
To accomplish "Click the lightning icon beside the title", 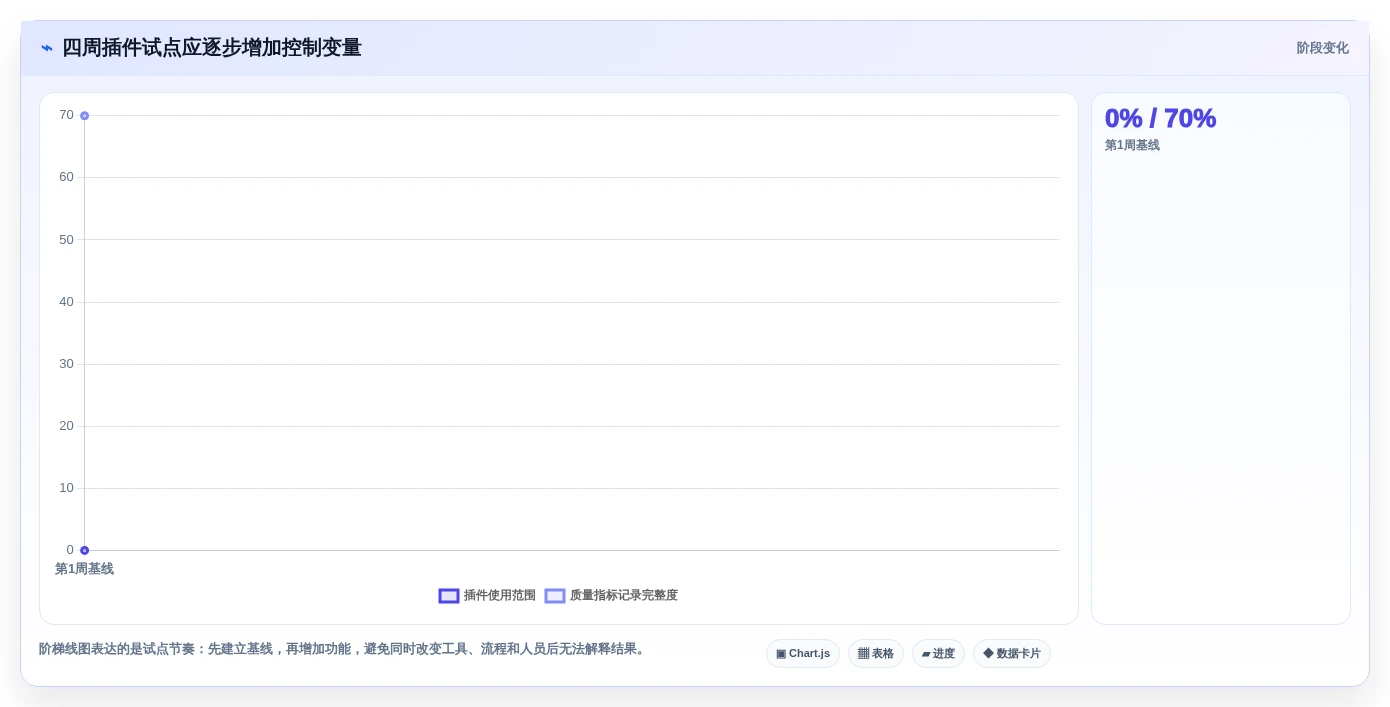I will [x=47, y=48].
